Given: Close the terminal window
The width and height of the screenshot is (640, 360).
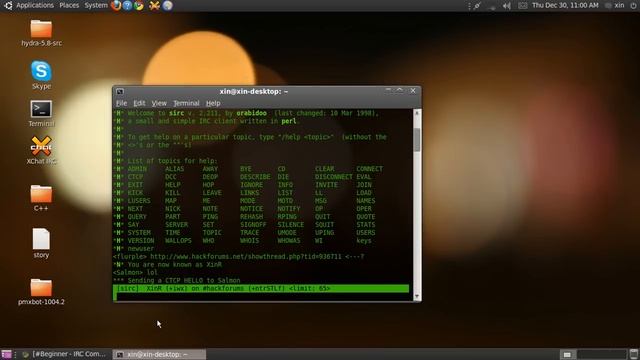Looking at the screenshot, I should point(413,91).
